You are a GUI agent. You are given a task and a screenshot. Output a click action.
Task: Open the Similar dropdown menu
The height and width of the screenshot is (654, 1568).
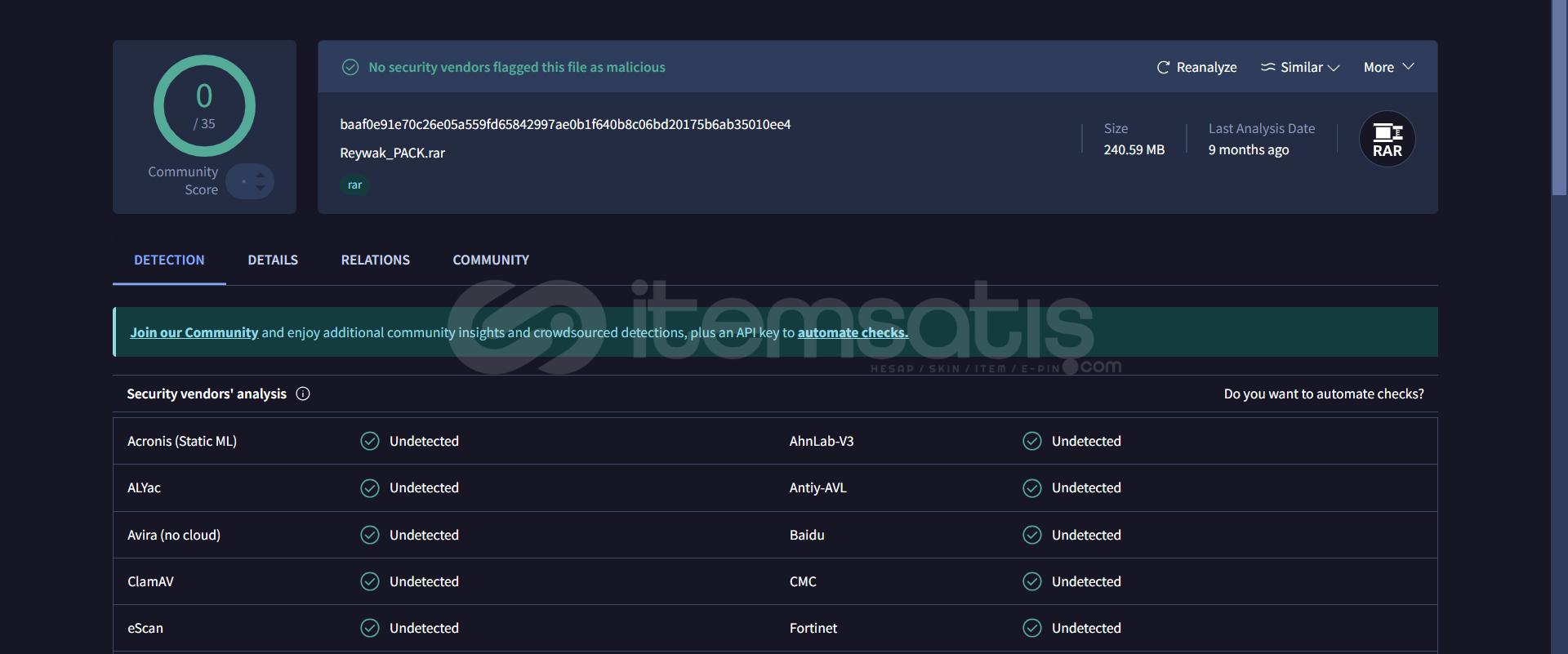1300,68
